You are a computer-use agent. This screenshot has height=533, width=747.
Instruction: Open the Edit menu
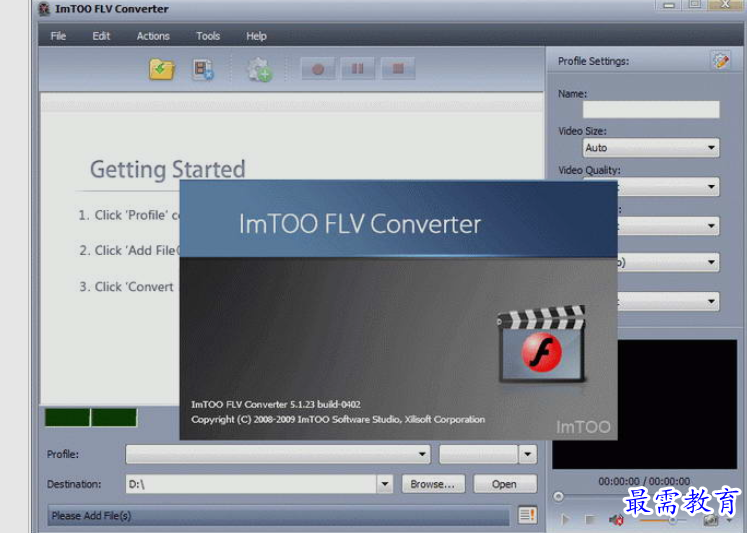point(101,36)
